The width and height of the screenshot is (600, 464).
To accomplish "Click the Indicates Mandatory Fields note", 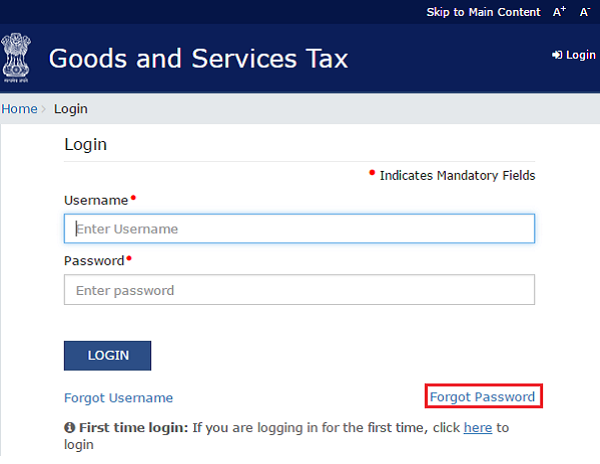I will click(457, 176).
